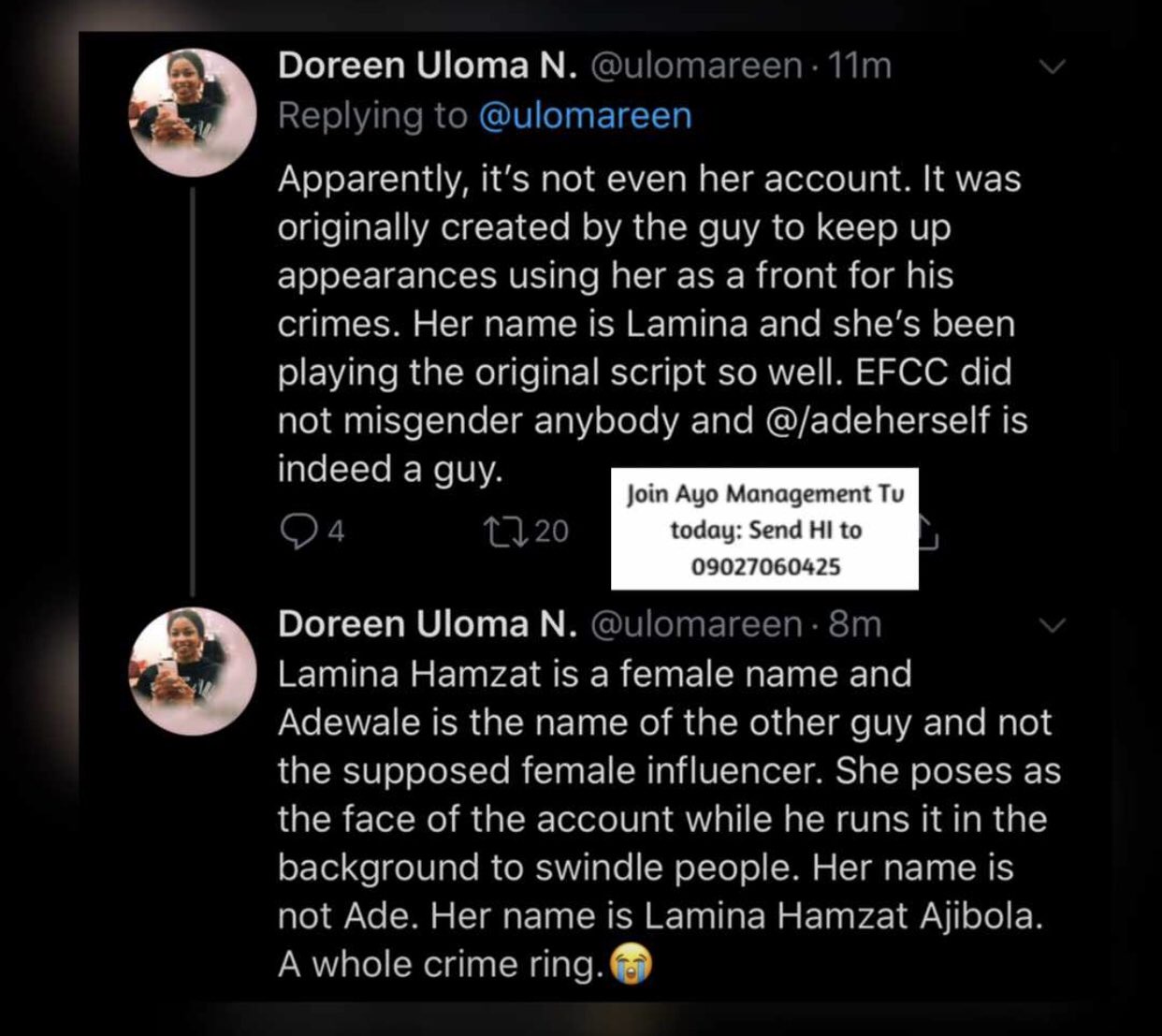Follow the blue @ulomareen link after Replying to
The image size is (1162, 1036).
[x=585, y=115]
